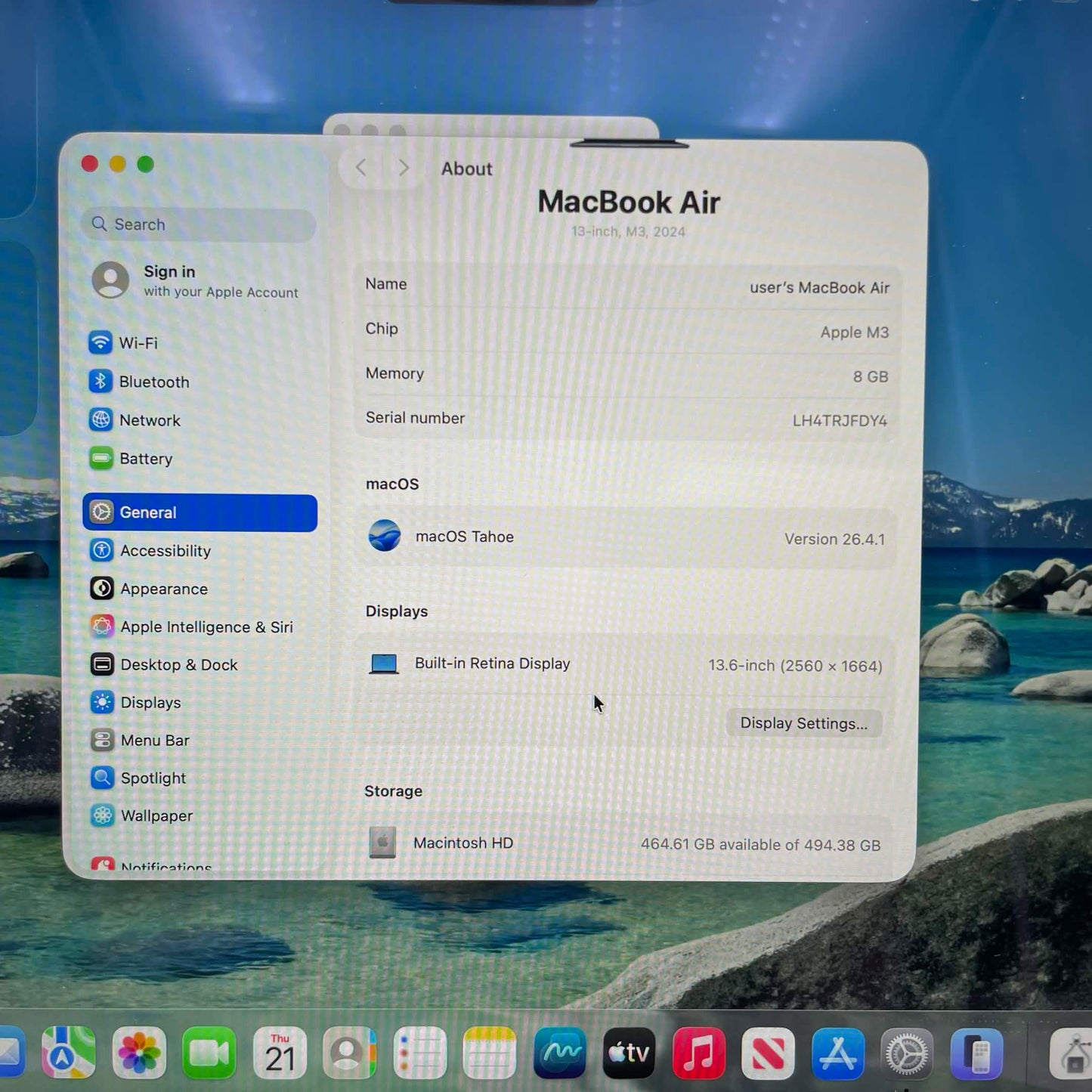
Task: Click the 13.6-inch (2560 × 1664) resolution text
Action: [x=795, y=666]
